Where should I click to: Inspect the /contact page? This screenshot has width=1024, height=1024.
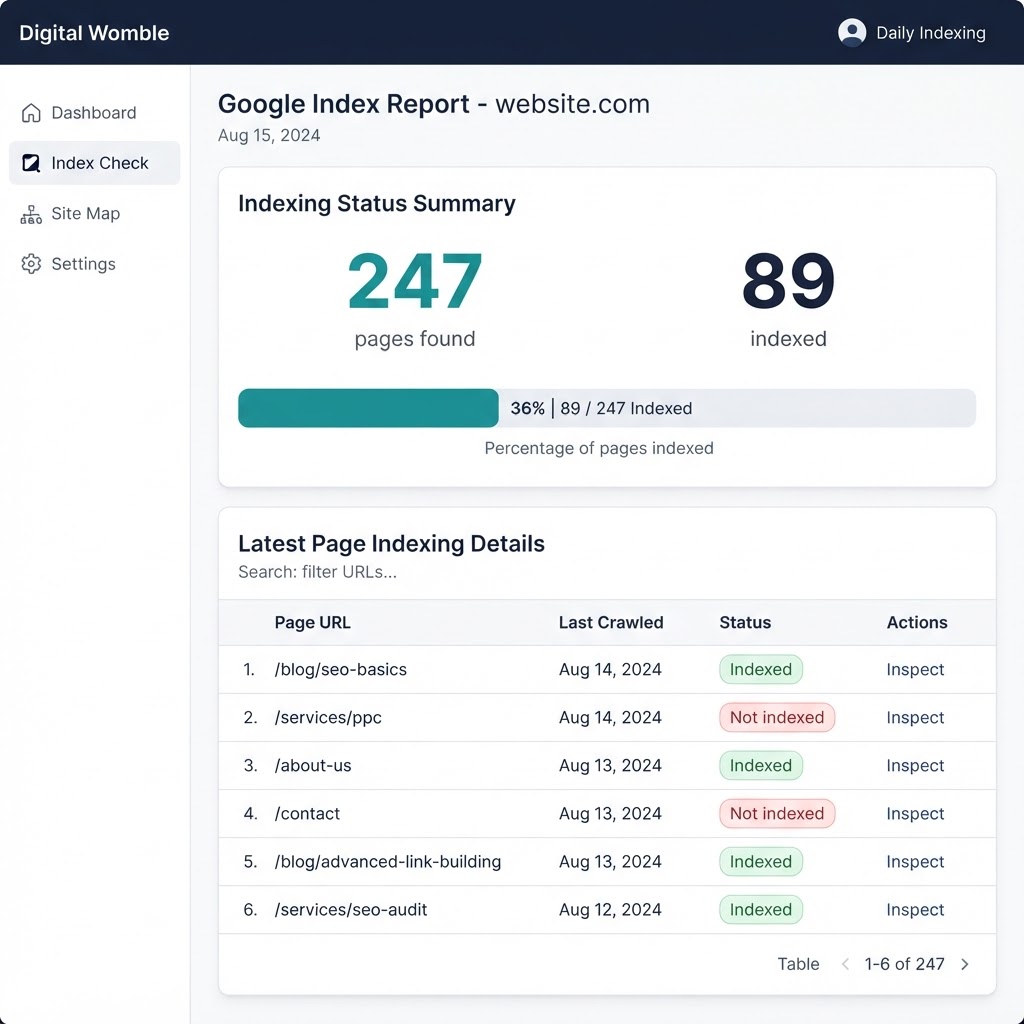pyautogui.click(x=915, y=814)
